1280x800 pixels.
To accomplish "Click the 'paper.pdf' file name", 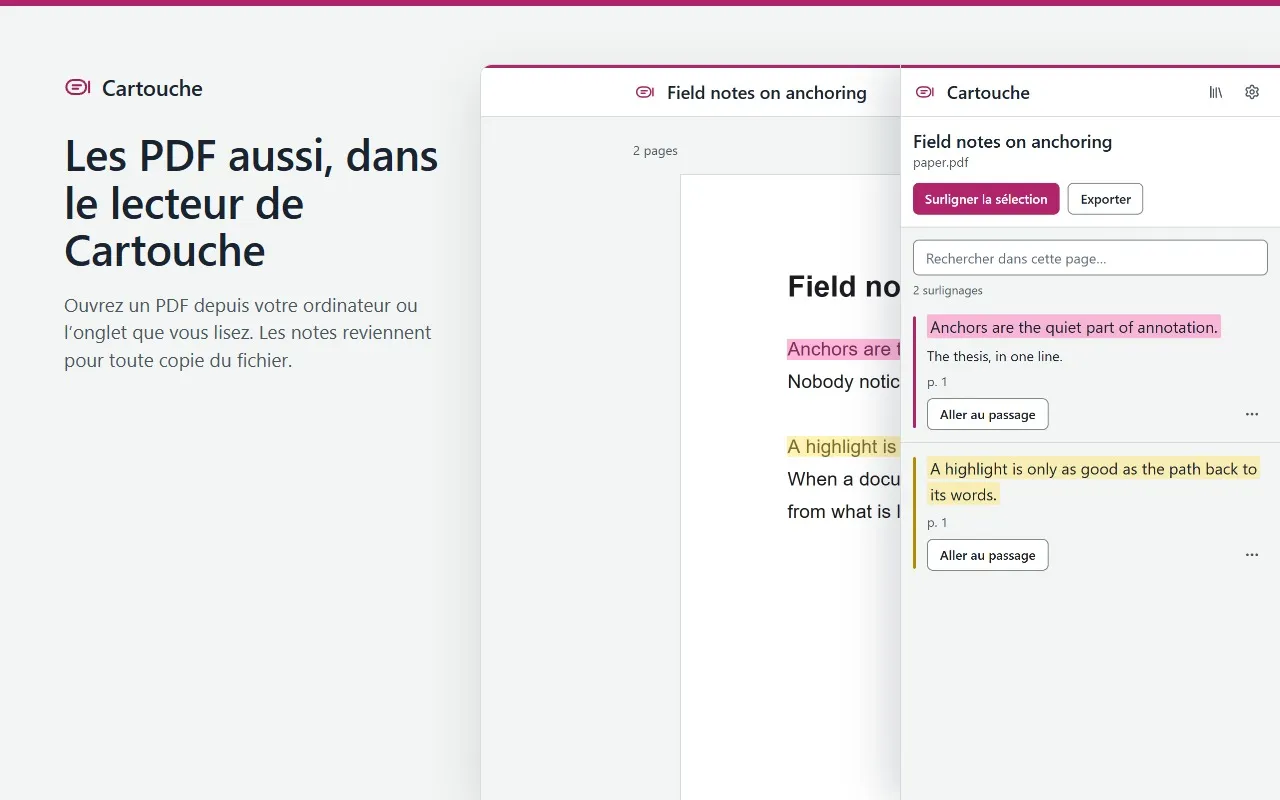I will tap(941, 163).
